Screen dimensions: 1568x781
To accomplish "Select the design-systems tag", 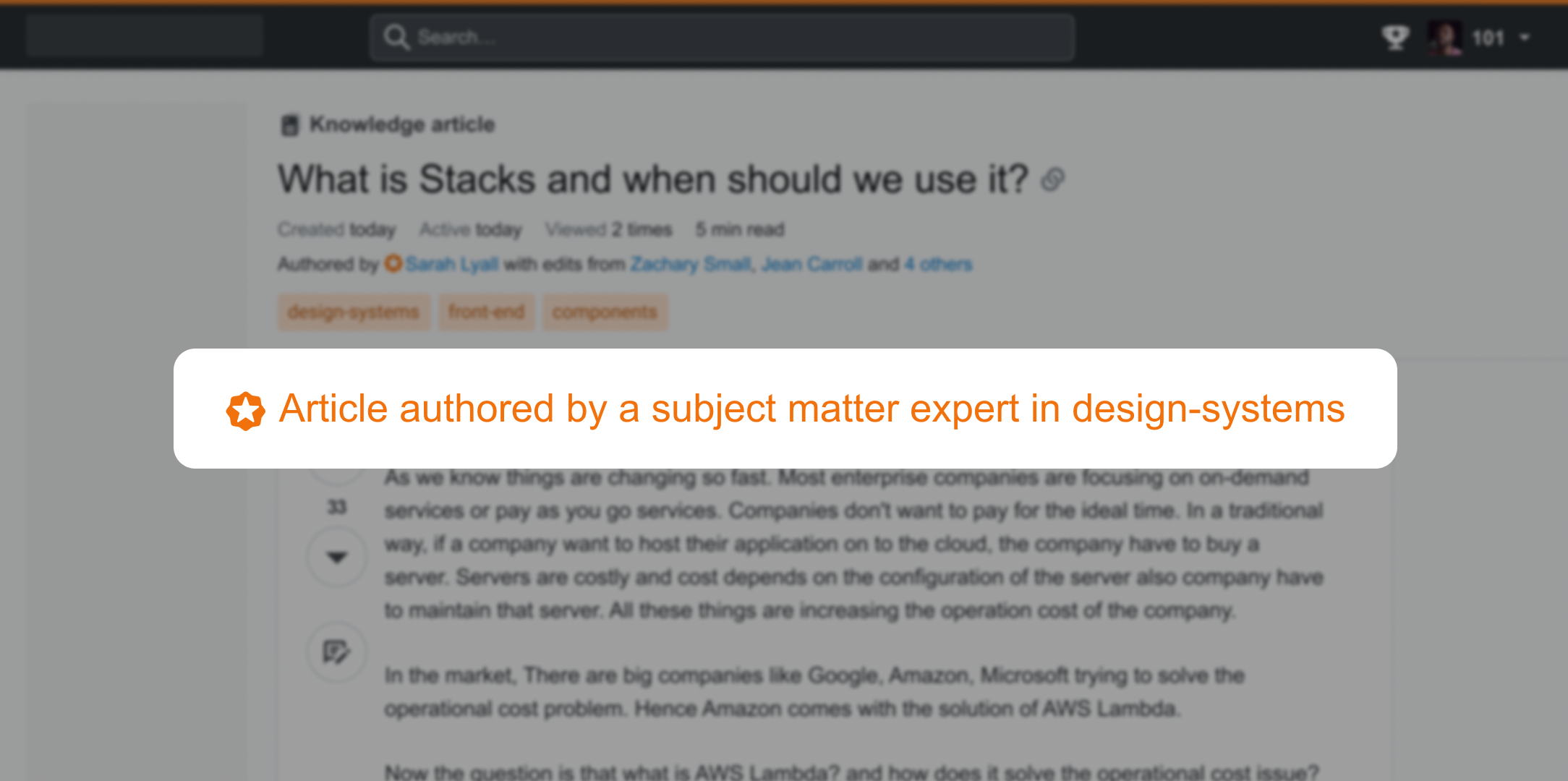I will (x=354, y=312).
